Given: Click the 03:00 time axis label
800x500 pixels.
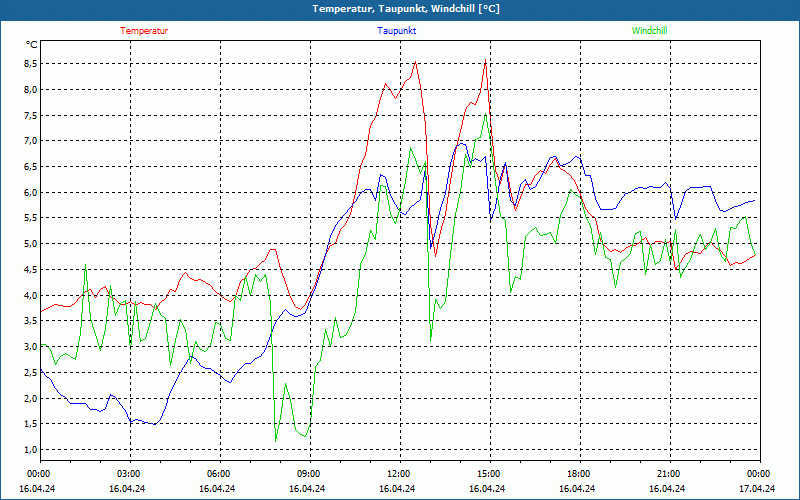Looking at the screenshot, I should click(x=129, y=474).
